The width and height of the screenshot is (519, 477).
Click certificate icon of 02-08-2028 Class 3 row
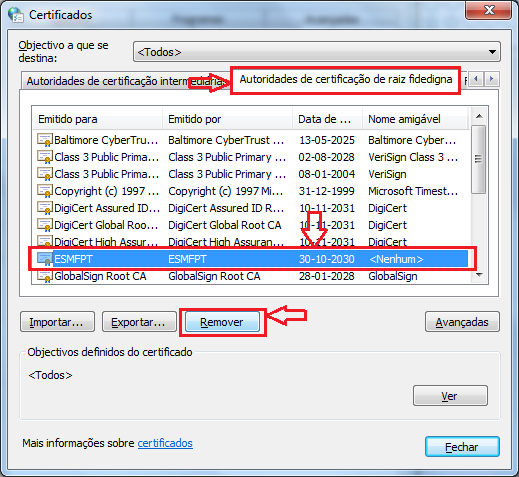click(45, 157)
